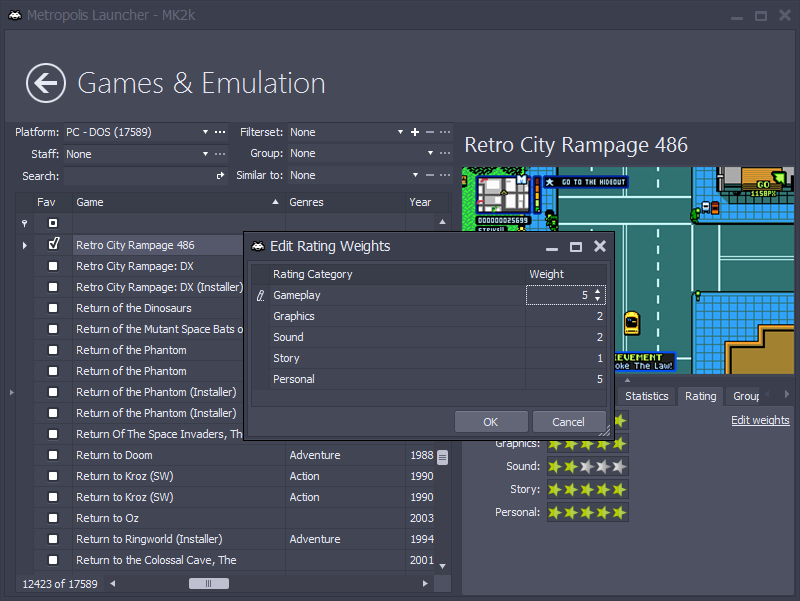Mark Return to Oz as favorite
This screenshot has height=601, width=800.
pos(53,518)
